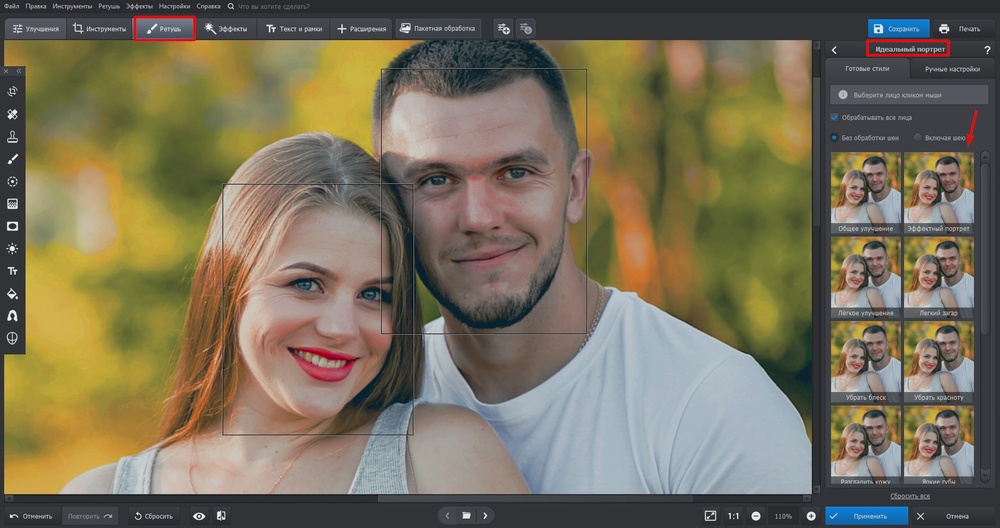Select the horseshoe-shaped tool icon
This screenshot has width=1000, height=528.
pyautogui.click(x=12, y=316)
